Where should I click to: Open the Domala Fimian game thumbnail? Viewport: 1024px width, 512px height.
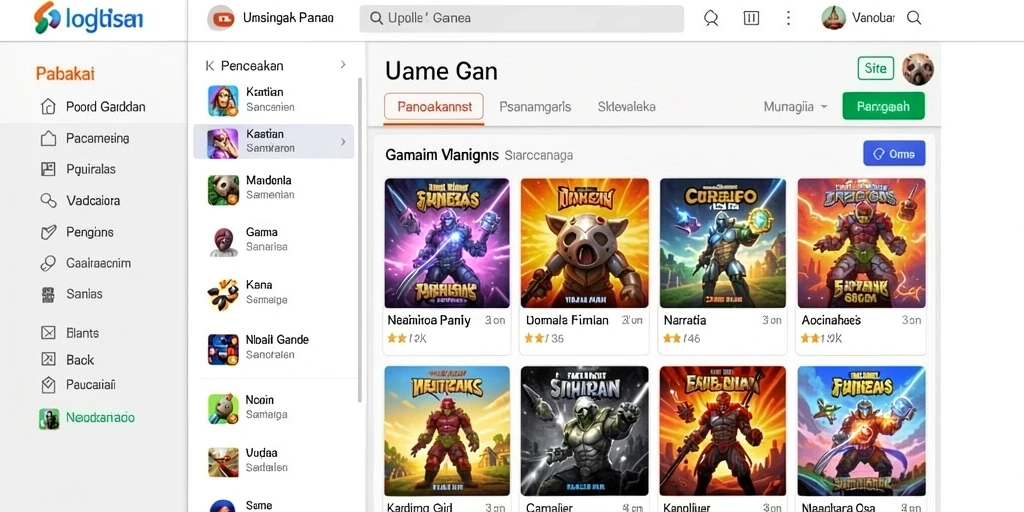(584, 243)
